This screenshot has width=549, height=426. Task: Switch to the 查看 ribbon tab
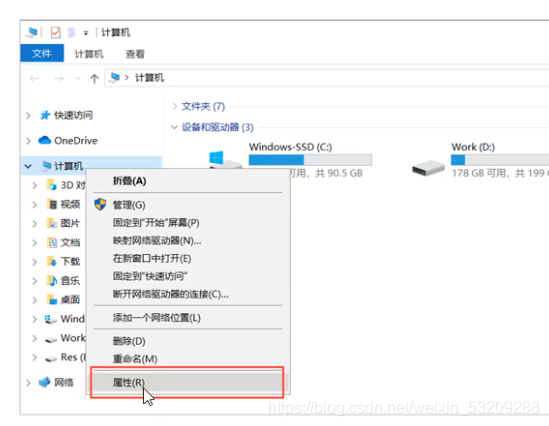coord(135,54)
